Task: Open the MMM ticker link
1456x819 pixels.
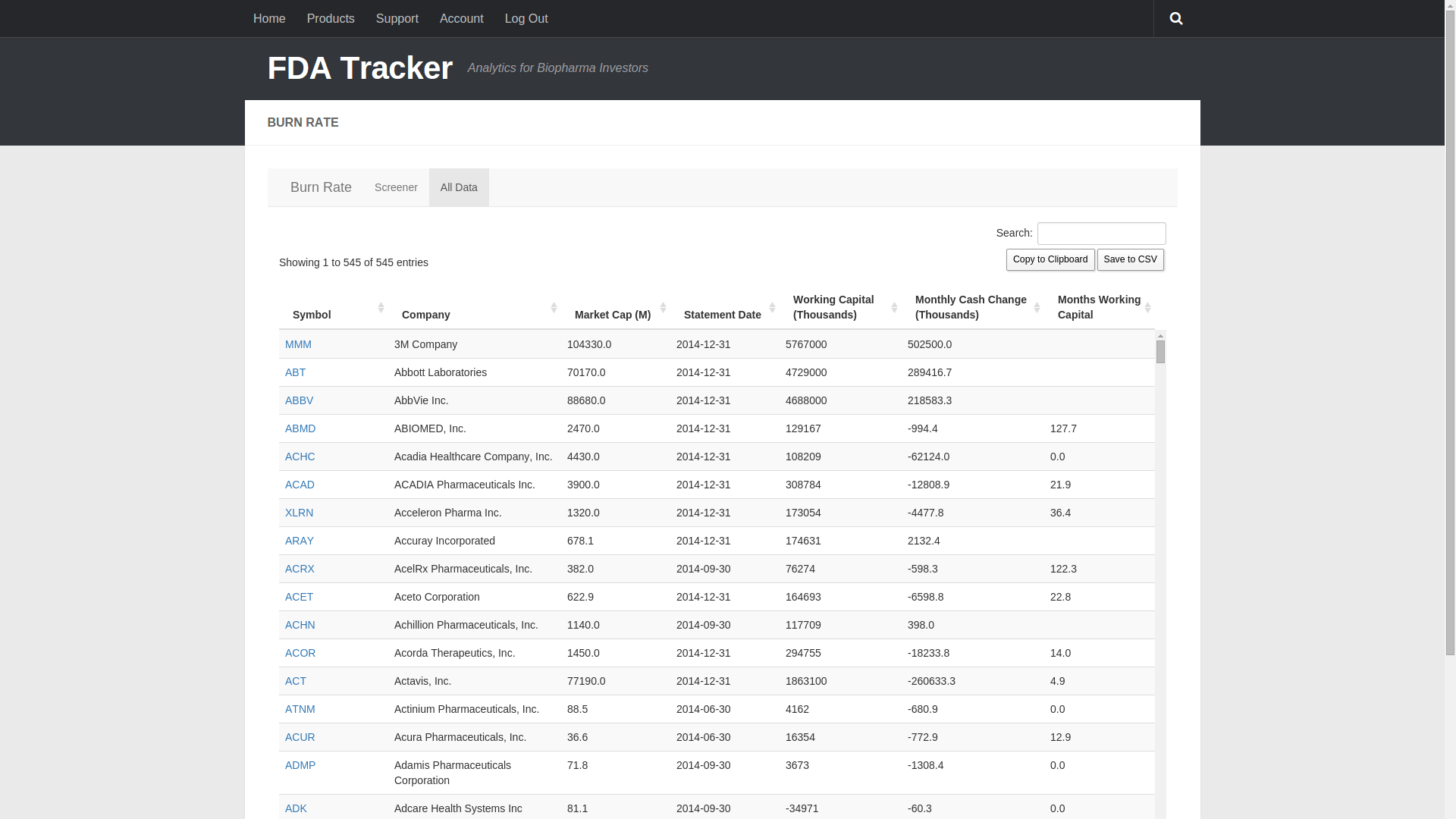Action: 298,344
